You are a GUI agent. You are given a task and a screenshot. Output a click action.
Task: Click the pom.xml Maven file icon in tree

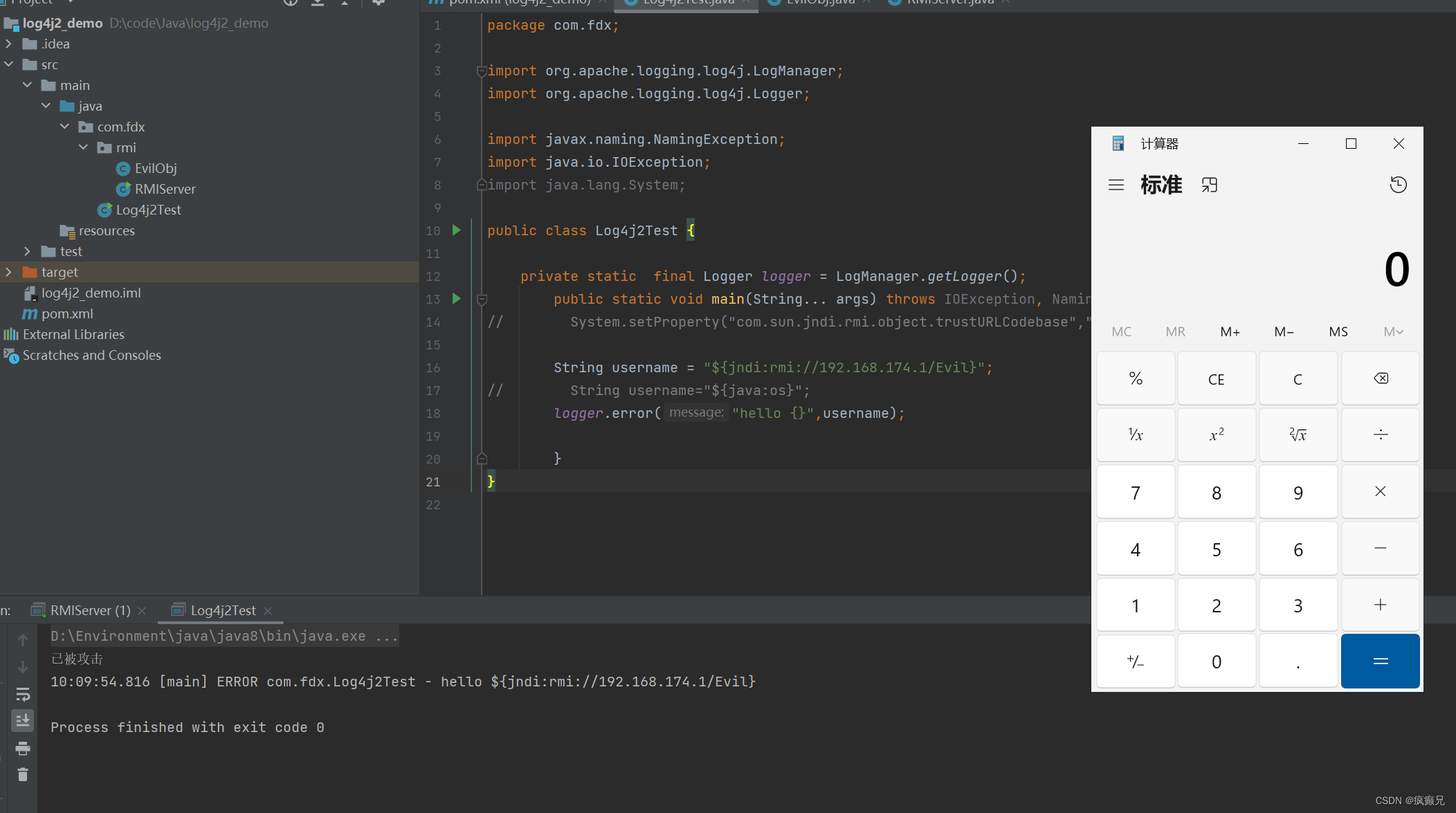(30, 314)
